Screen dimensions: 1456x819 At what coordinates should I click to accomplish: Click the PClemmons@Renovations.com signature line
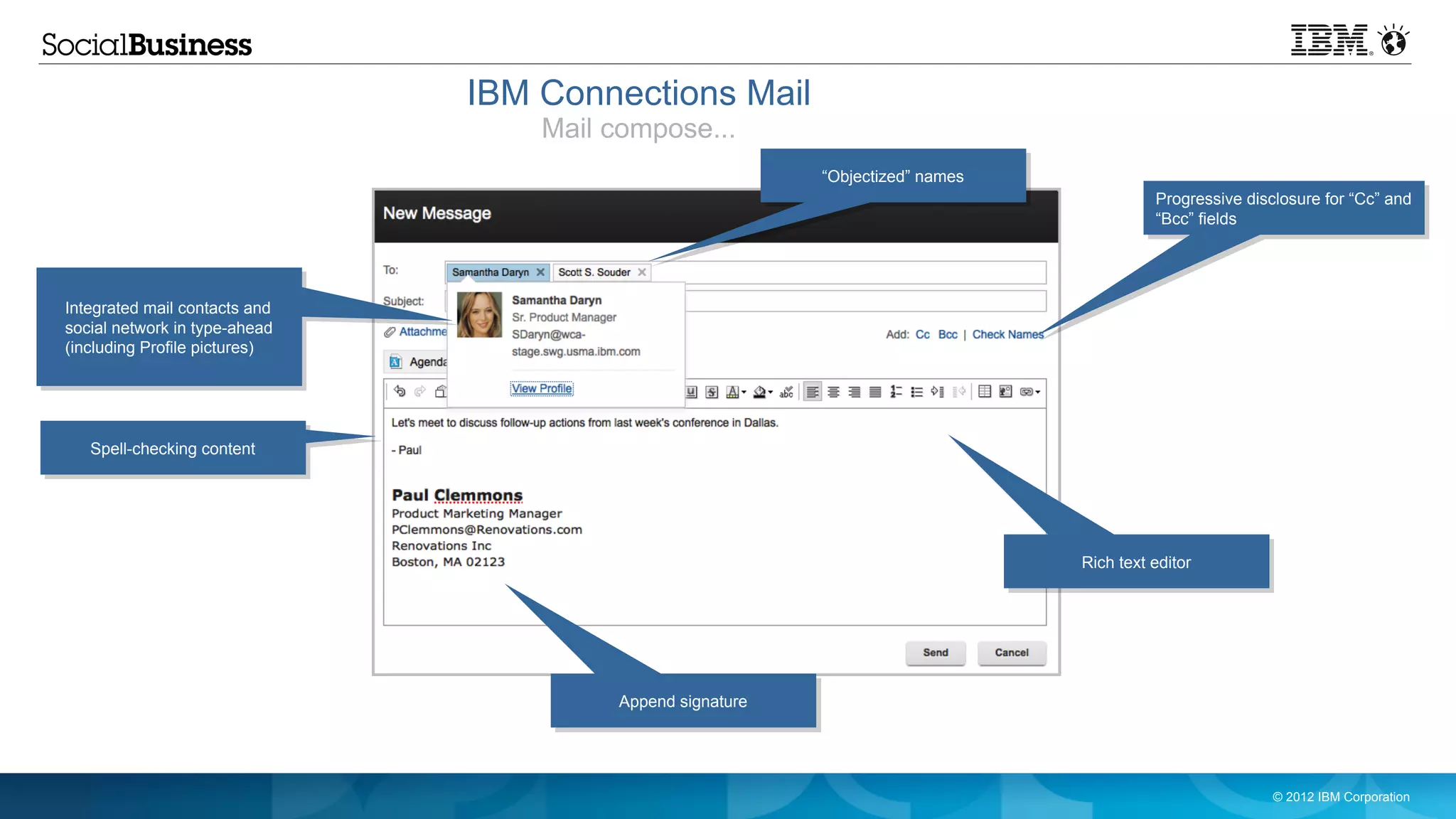pos(487,530)
